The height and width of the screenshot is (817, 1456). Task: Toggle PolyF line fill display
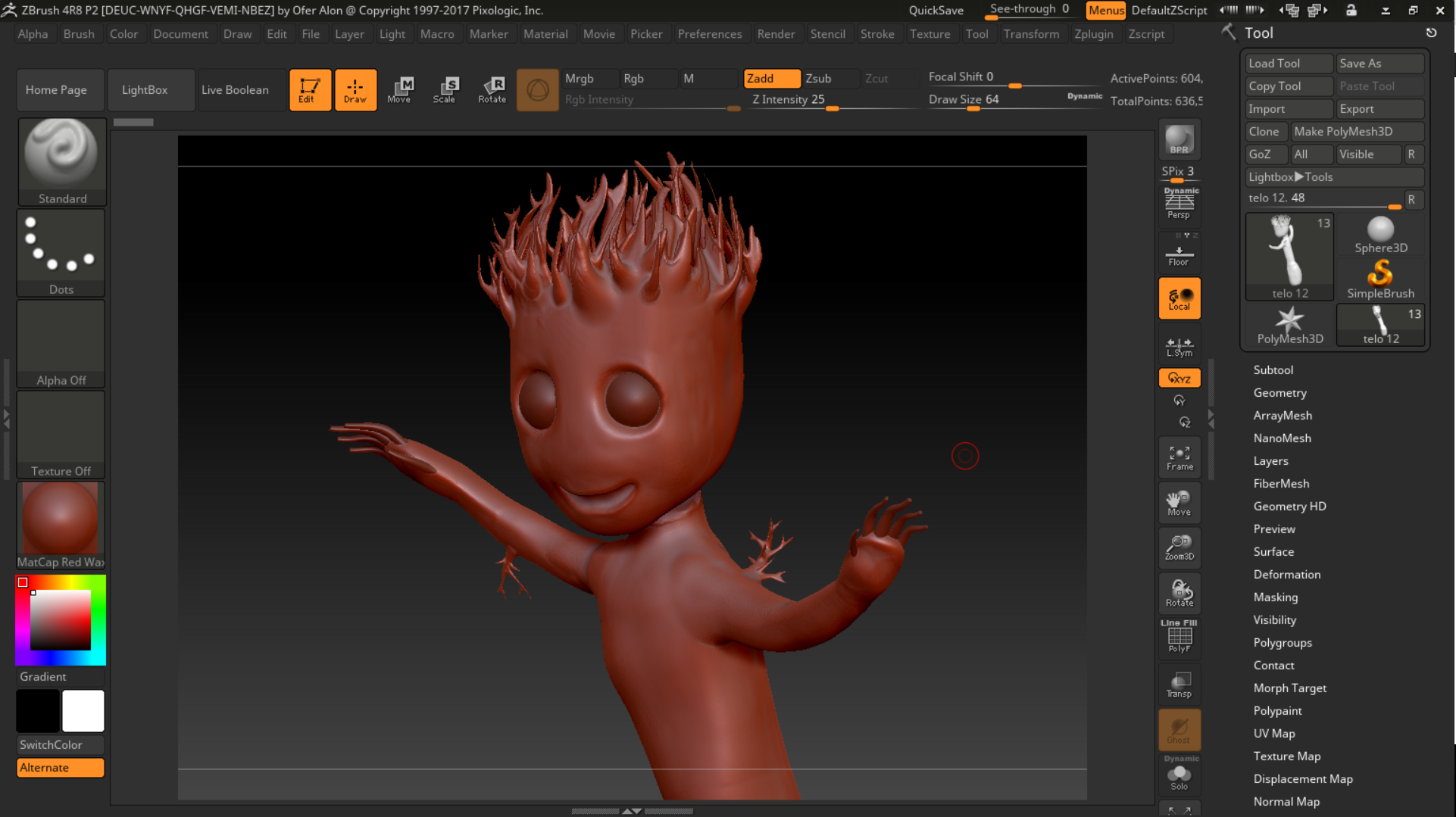(1179, 638)
